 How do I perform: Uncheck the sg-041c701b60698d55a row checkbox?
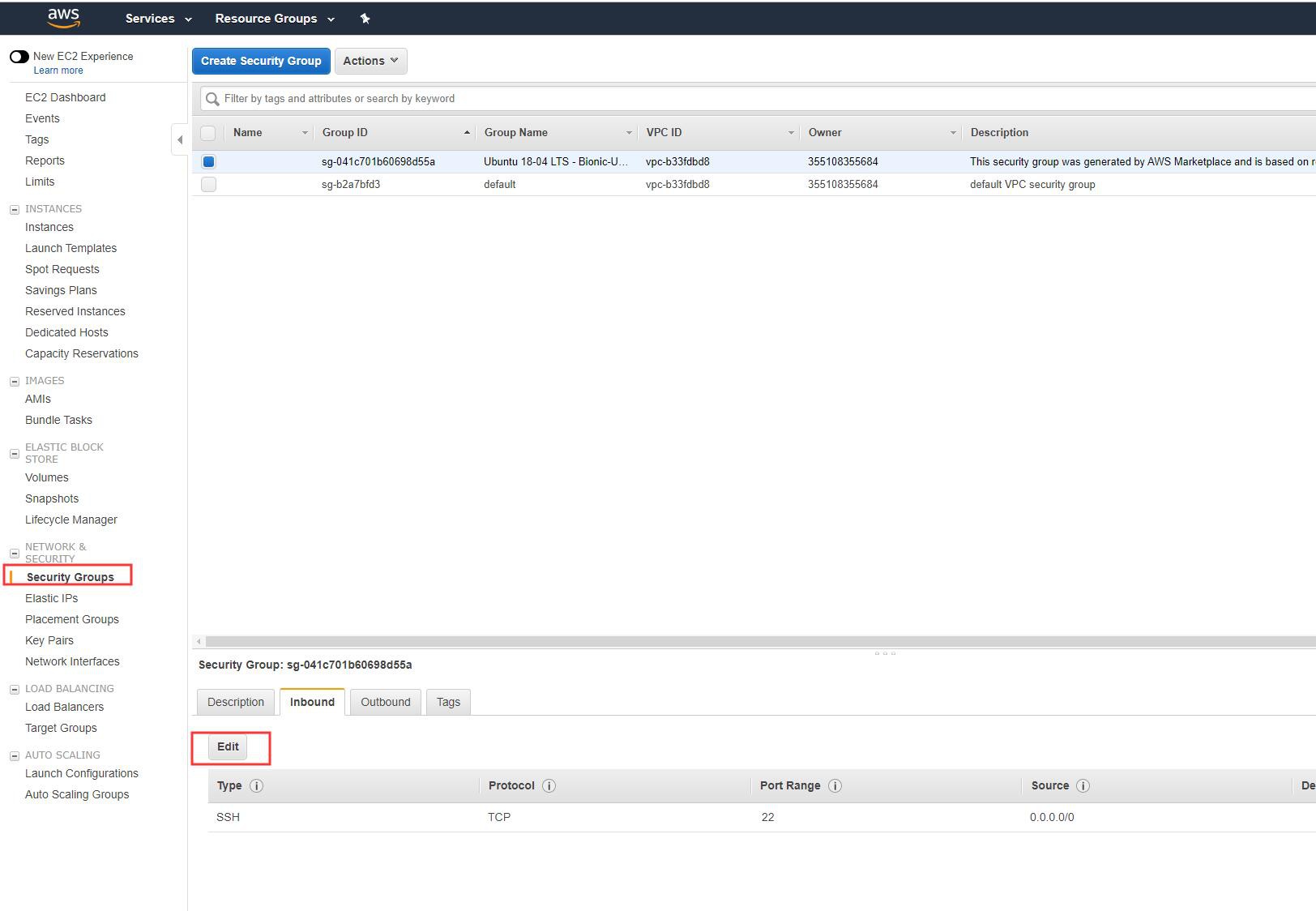point(208,161)
